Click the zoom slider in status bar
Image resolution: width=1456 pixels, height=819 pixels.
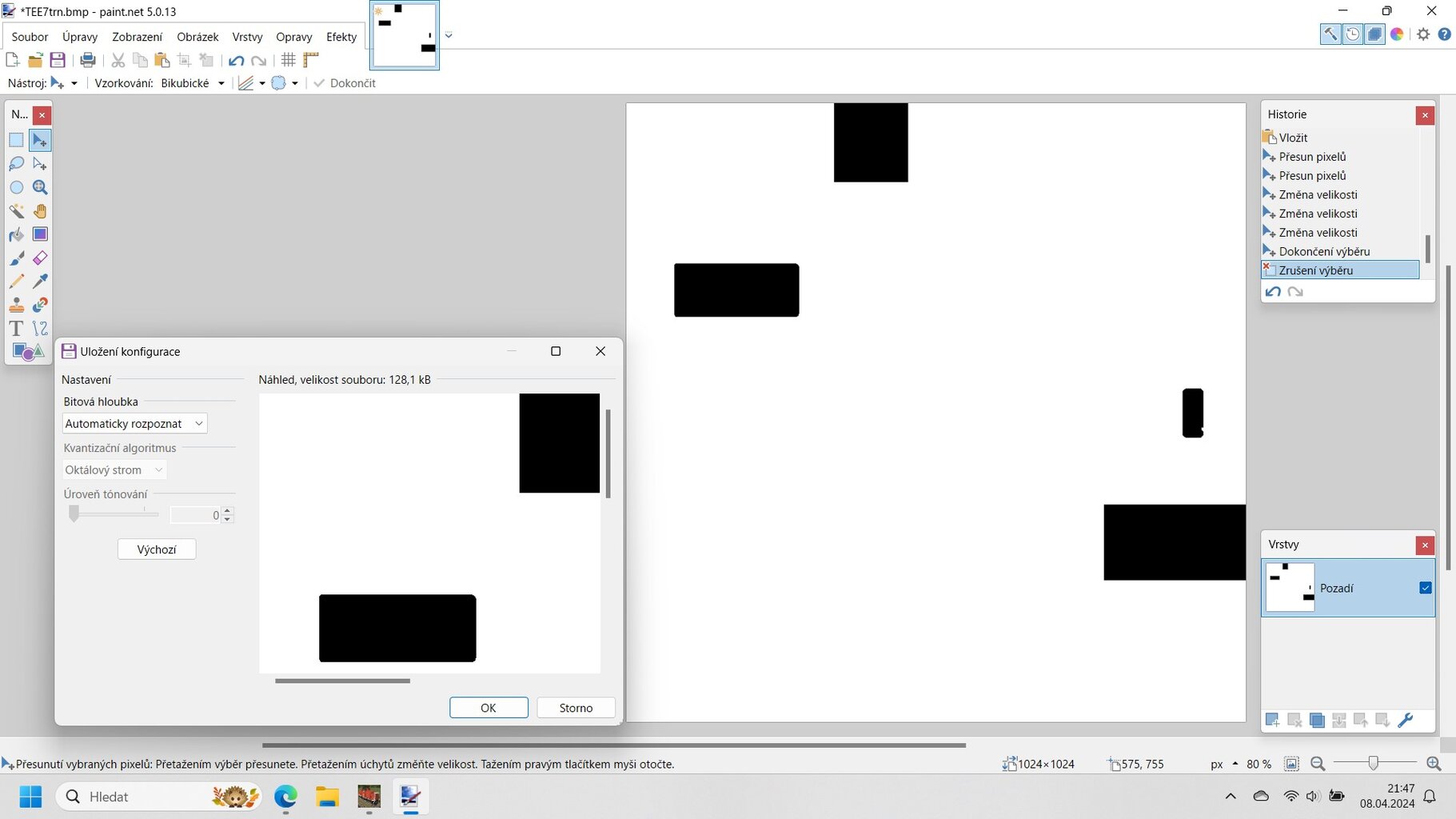[x=1373, y=764]
